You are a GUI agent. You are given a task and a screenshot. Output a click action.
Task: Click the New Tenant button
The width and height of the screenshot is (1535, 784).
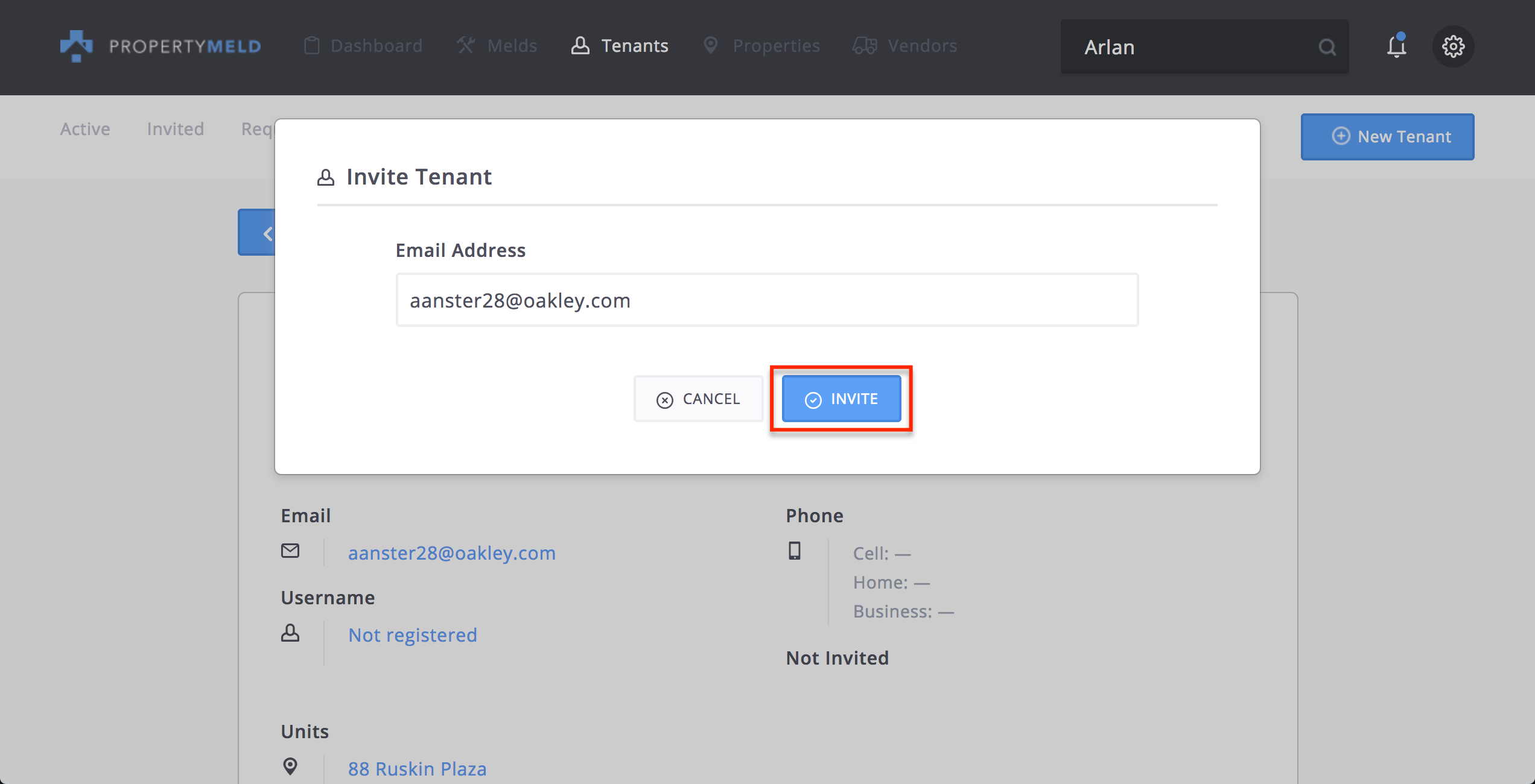1387,136
